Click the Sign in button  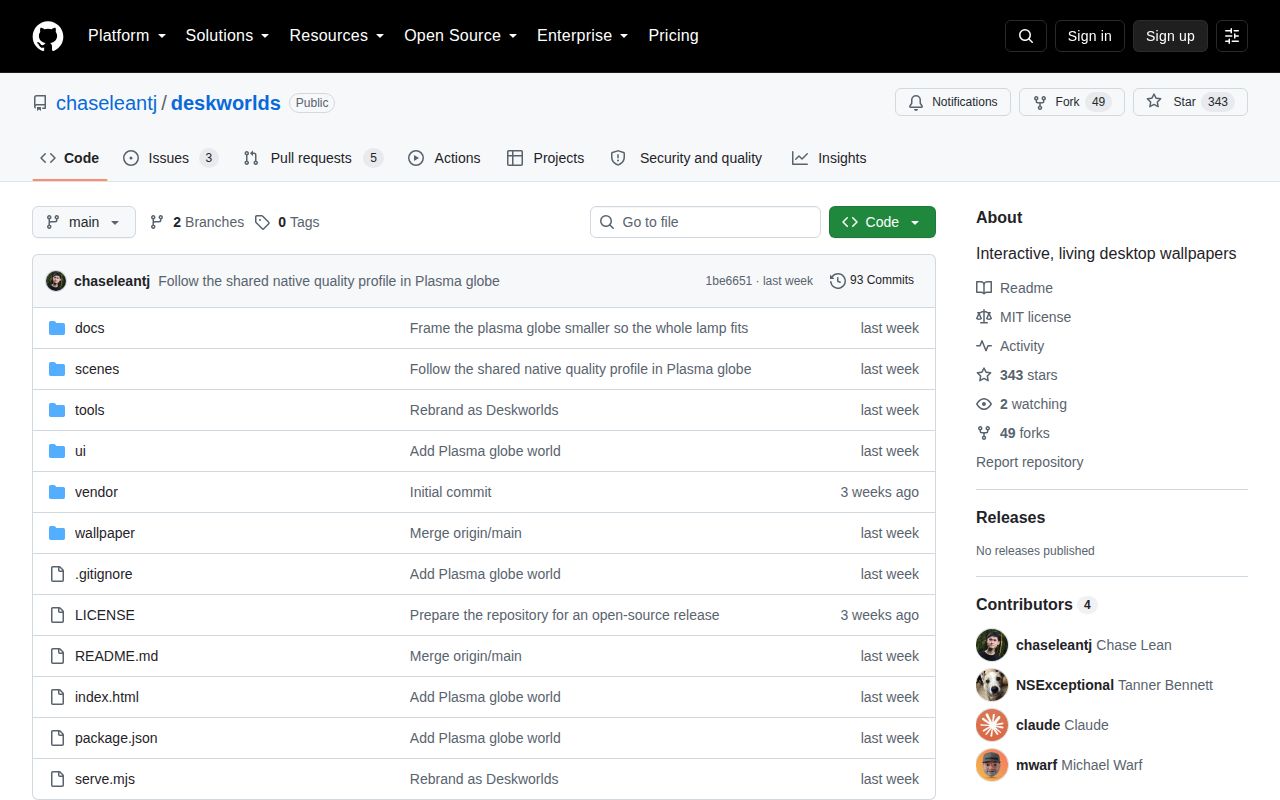(1090, 36)
